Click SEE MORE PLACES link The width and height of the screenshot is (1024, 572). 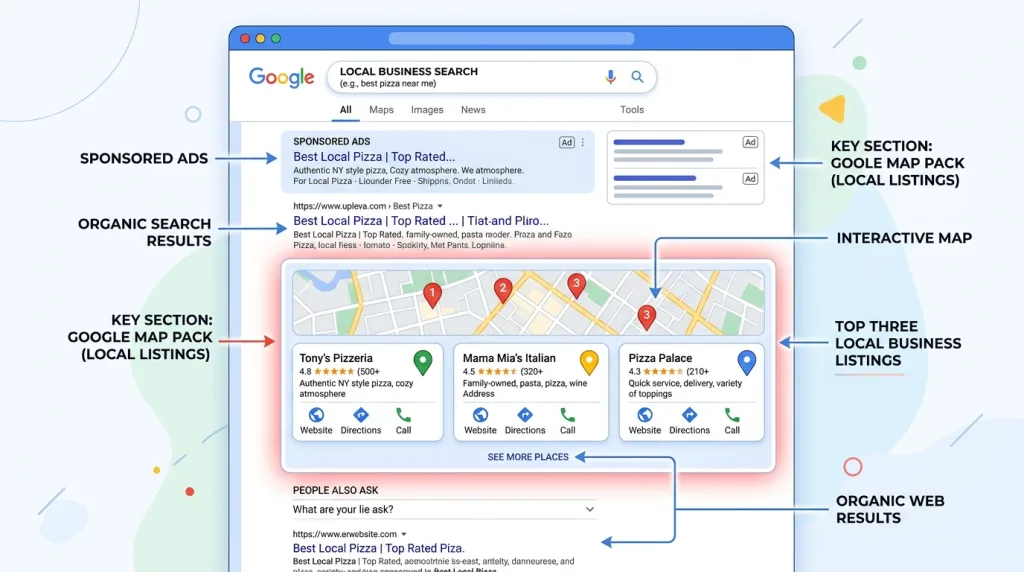[x=528, y=457]
